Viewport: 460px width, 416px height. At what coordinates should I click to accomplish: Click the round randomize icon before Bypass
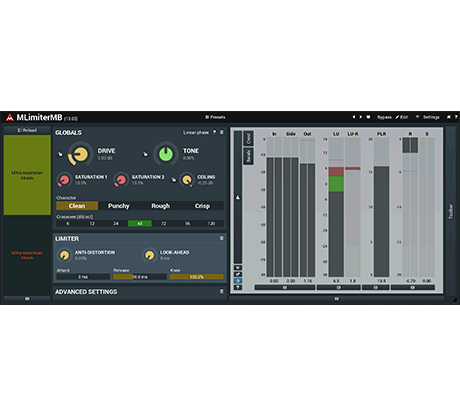[368, 117]
